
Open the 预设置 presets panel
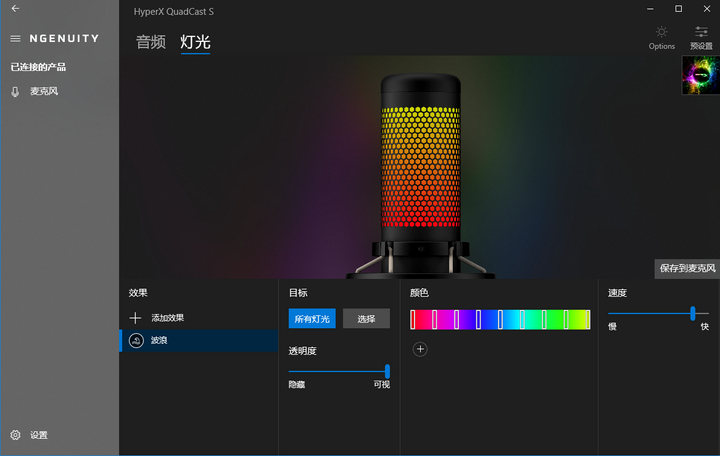pos(701,38)
